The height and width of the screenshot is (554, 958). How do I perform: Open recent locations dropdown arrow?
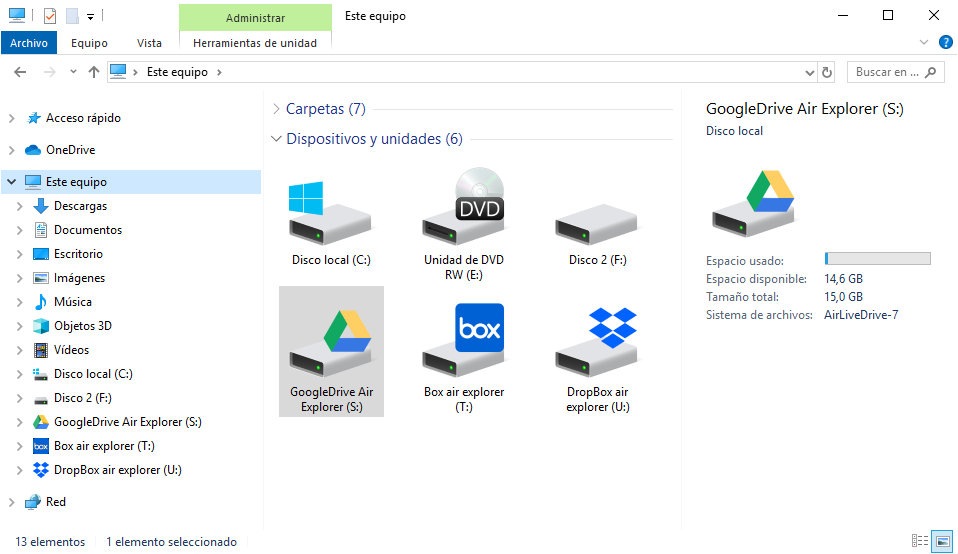pos(73,71)
